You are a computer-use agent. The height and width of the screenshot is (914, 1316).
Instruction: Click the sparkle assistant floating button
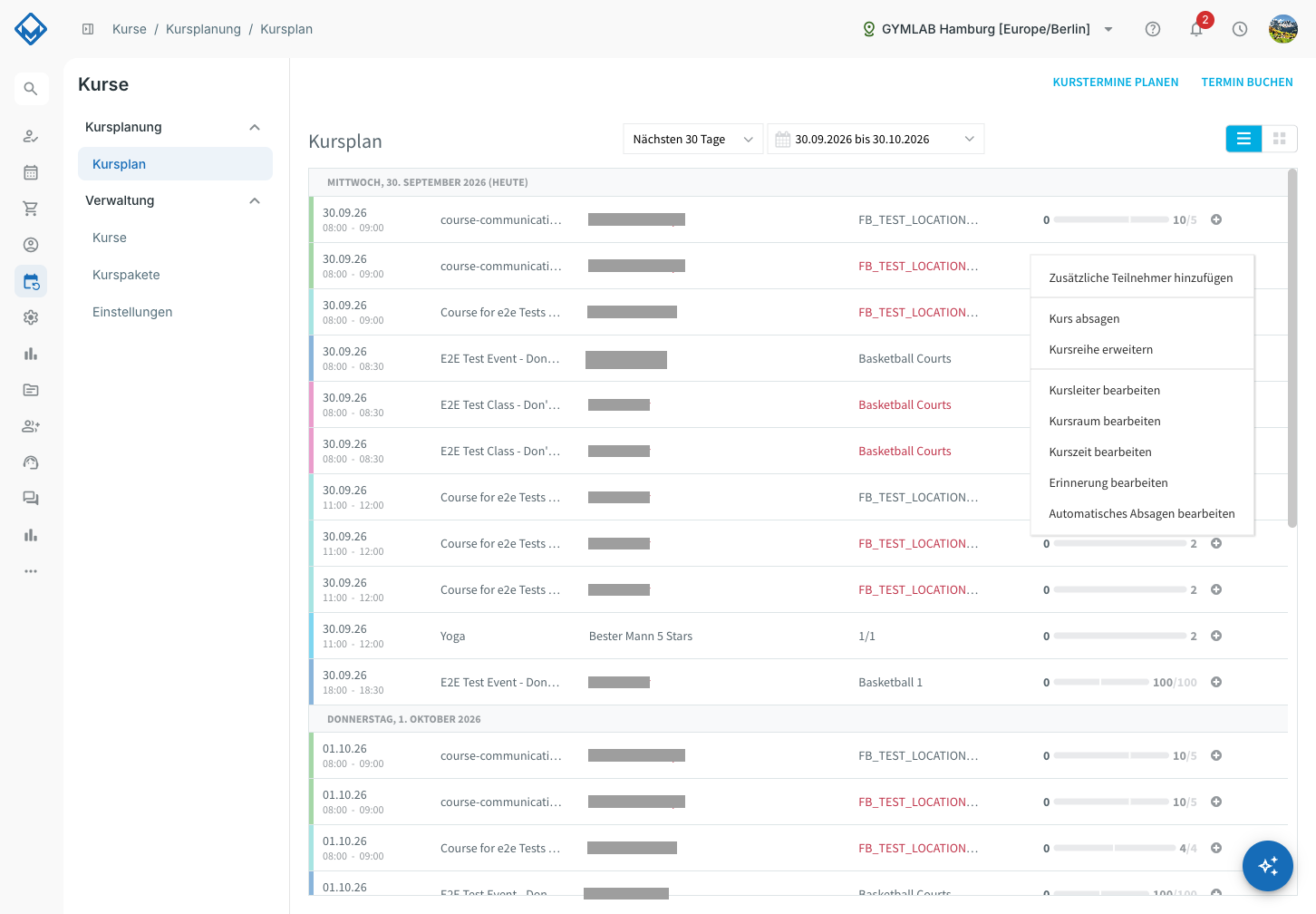point(1268,866)
